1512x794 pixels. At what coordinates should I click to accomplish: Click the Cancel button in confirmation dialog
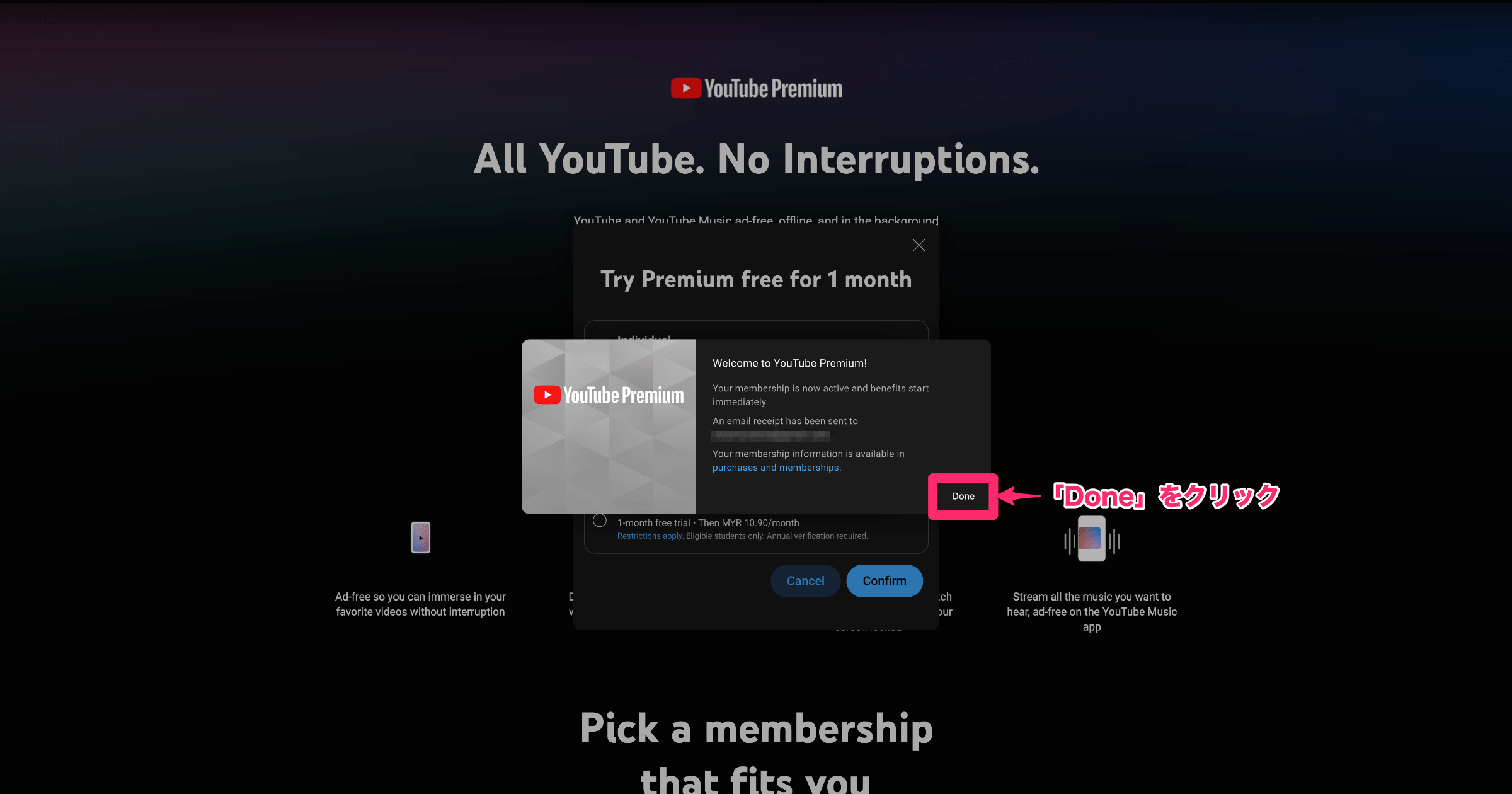tap(805, 580)
